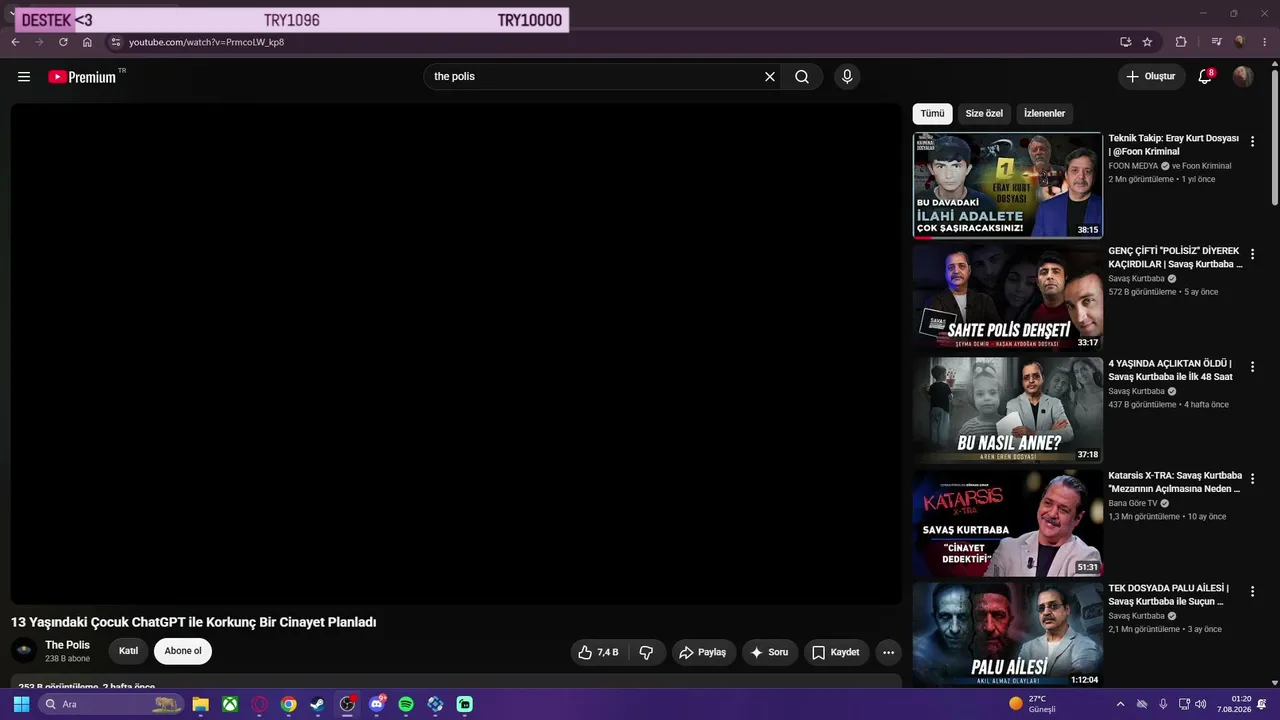Launch Xbox app from taskbar
Image resolution: width=1280 pixels, height=720 pixels.
pyautogui.click(x=230, y=704)
